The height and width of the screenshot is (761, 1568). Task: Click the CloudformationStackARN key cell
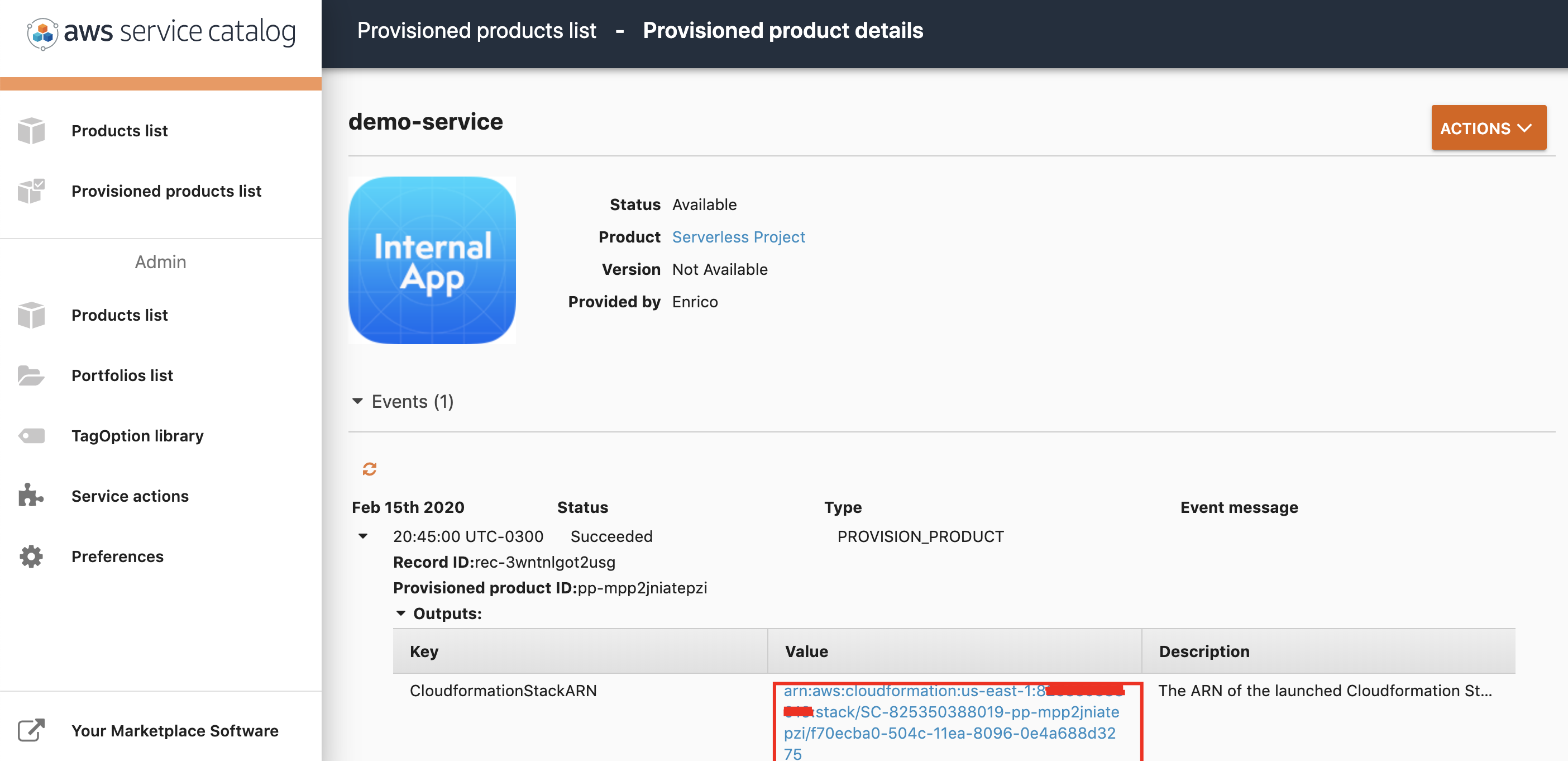(x=503, y=691)
